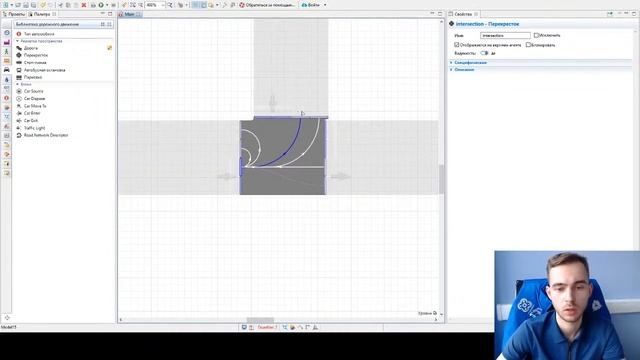The height and width of the screenshot is (360, 640).
Task: Select the Main editor tab
Action: point(129,14)
